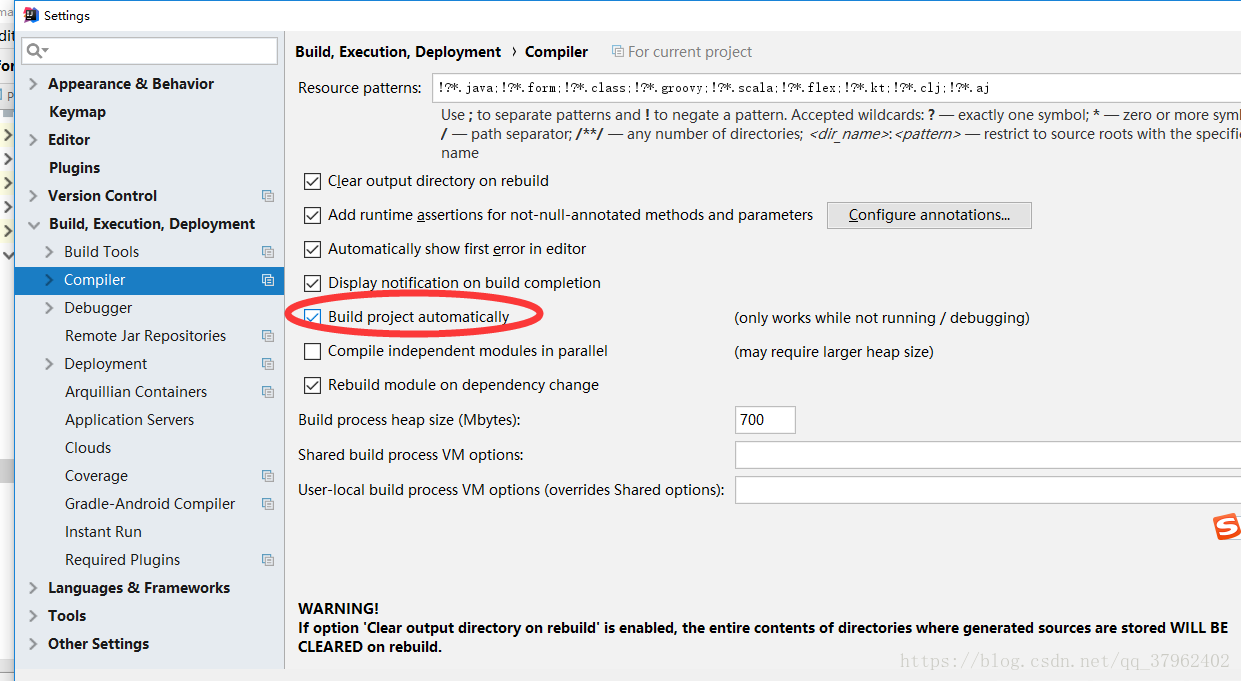Click the project-level icon beside Required Plugins
The width and height of the screenshot is (1241, 681).
click(267, 560)
